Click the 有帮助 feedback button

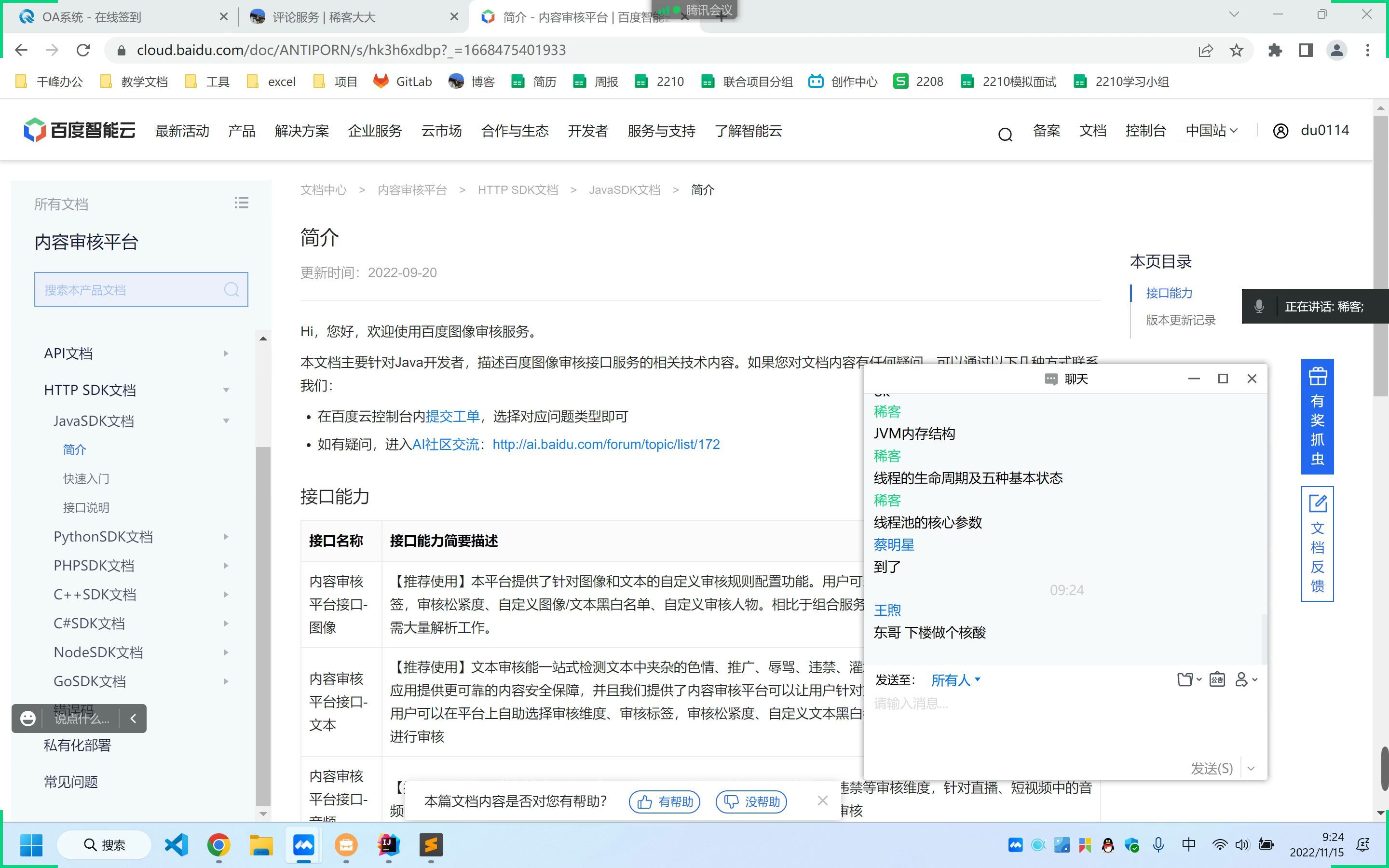[665, 801]
